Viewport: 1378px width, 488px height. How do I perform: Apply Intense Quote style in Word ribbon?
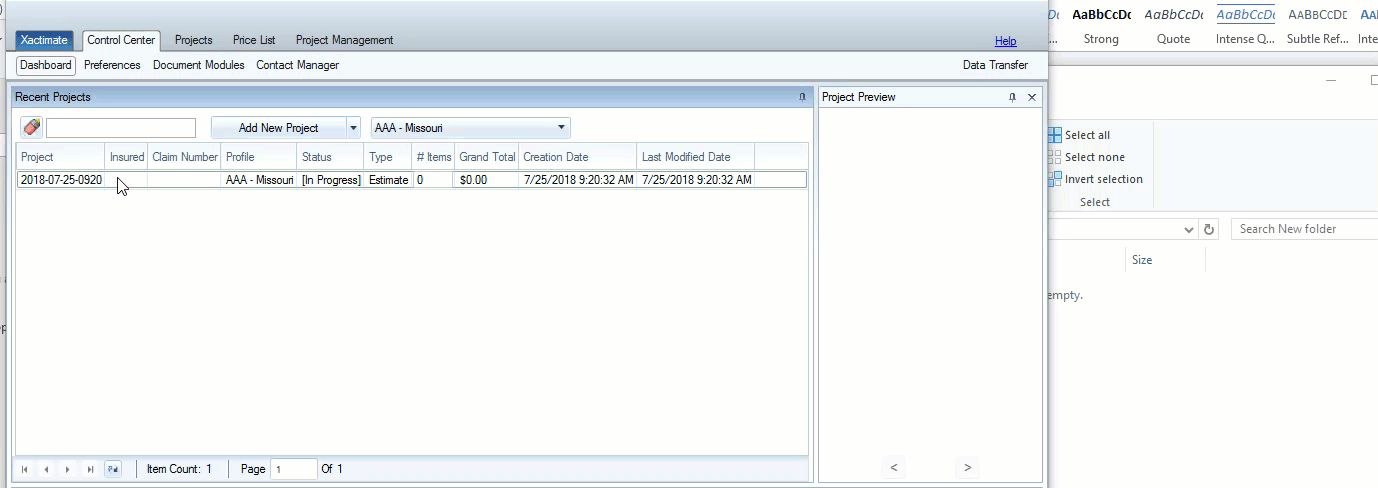click(x=1245, y=27)
